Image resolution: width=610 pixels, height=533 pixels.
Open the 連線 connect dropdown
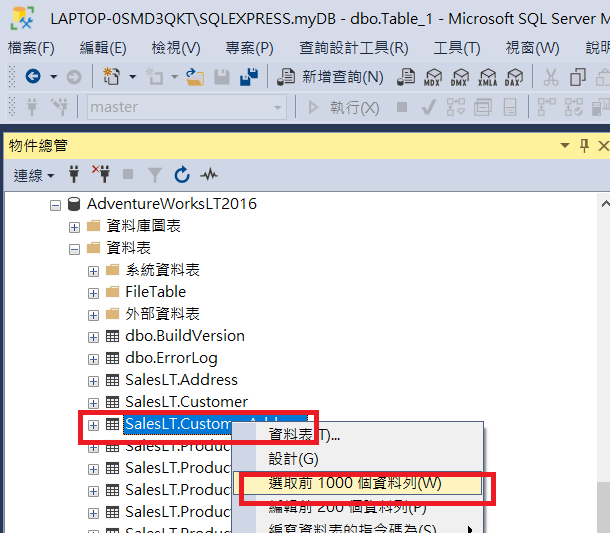(33, 175)
